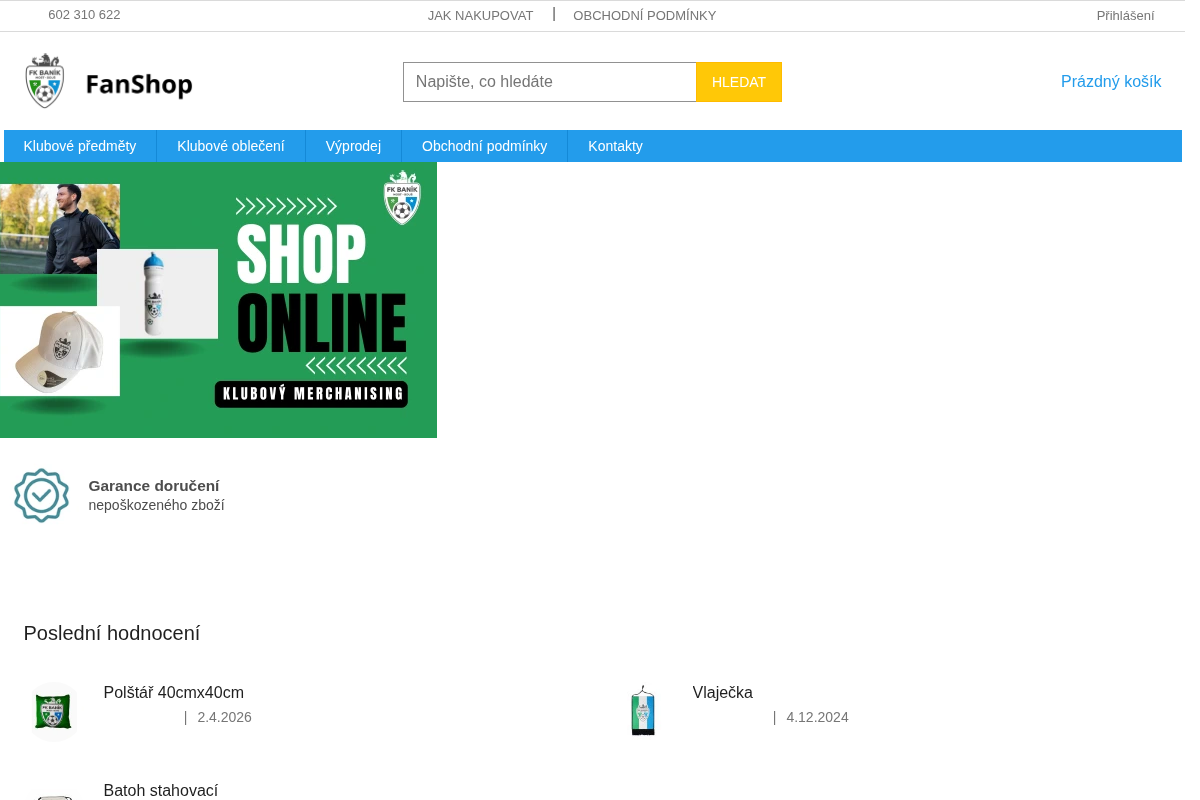
Task: Click the review date 2.4.2026
Action: (x=225, y=717)
